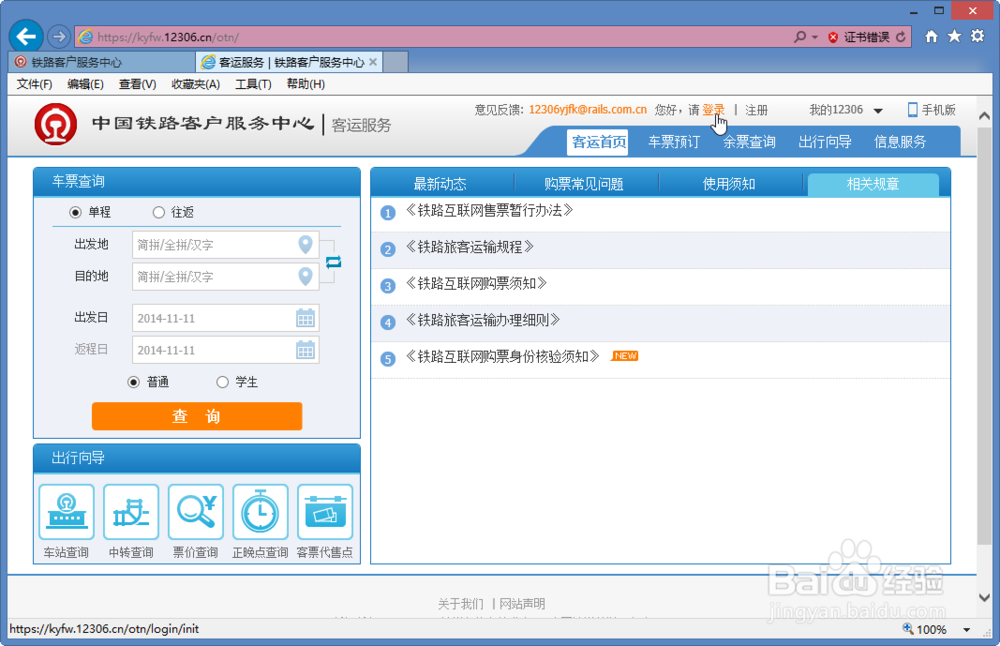Open the 帮助(H) menu
The height and width of the screenshot is (646, 1000).
pos(305,84)
